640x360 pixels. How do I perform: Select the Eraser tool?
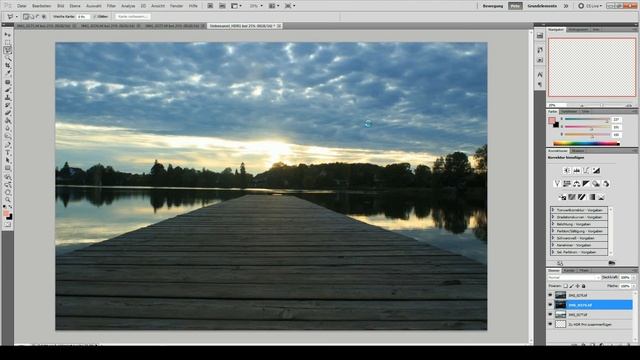click(x=7, y=113)
